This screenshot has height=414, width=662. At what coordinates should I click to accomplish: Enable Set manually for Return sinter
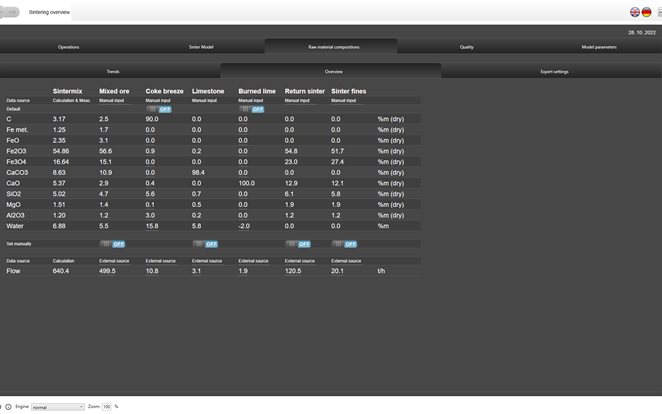[298, 244]
